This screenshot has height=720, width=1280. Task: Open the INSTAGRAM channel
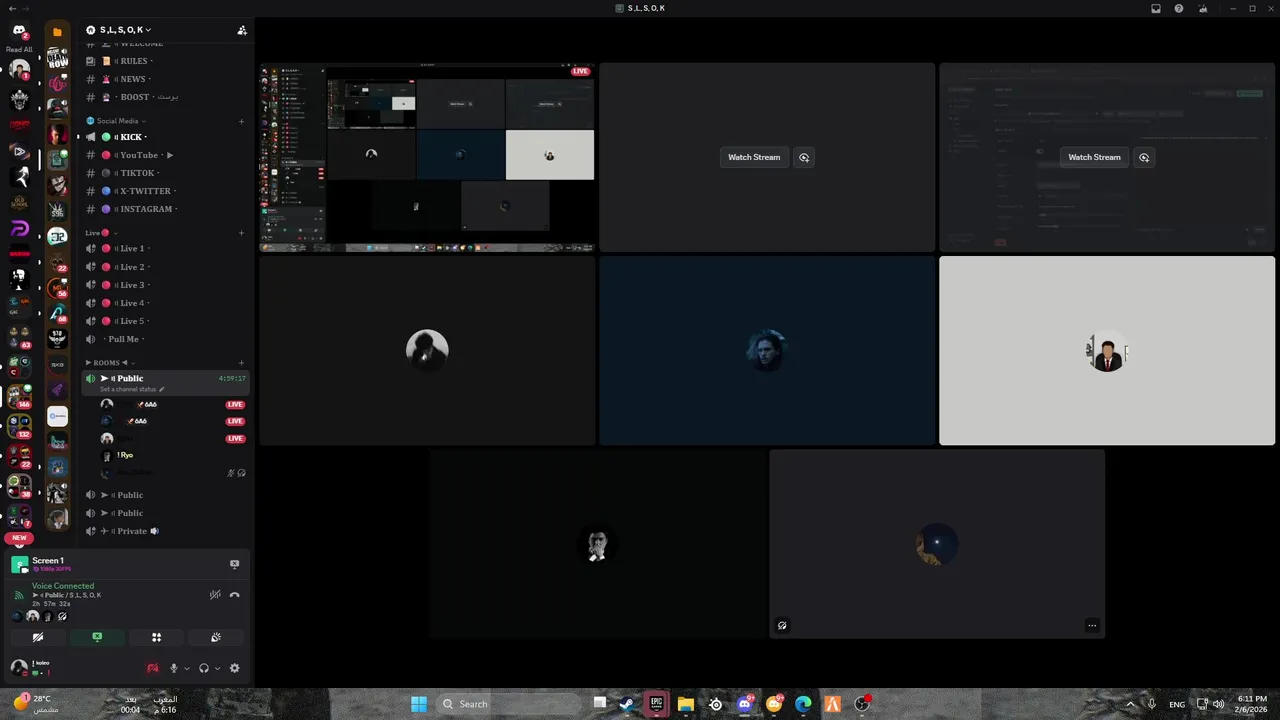click(x=165, y=209)
